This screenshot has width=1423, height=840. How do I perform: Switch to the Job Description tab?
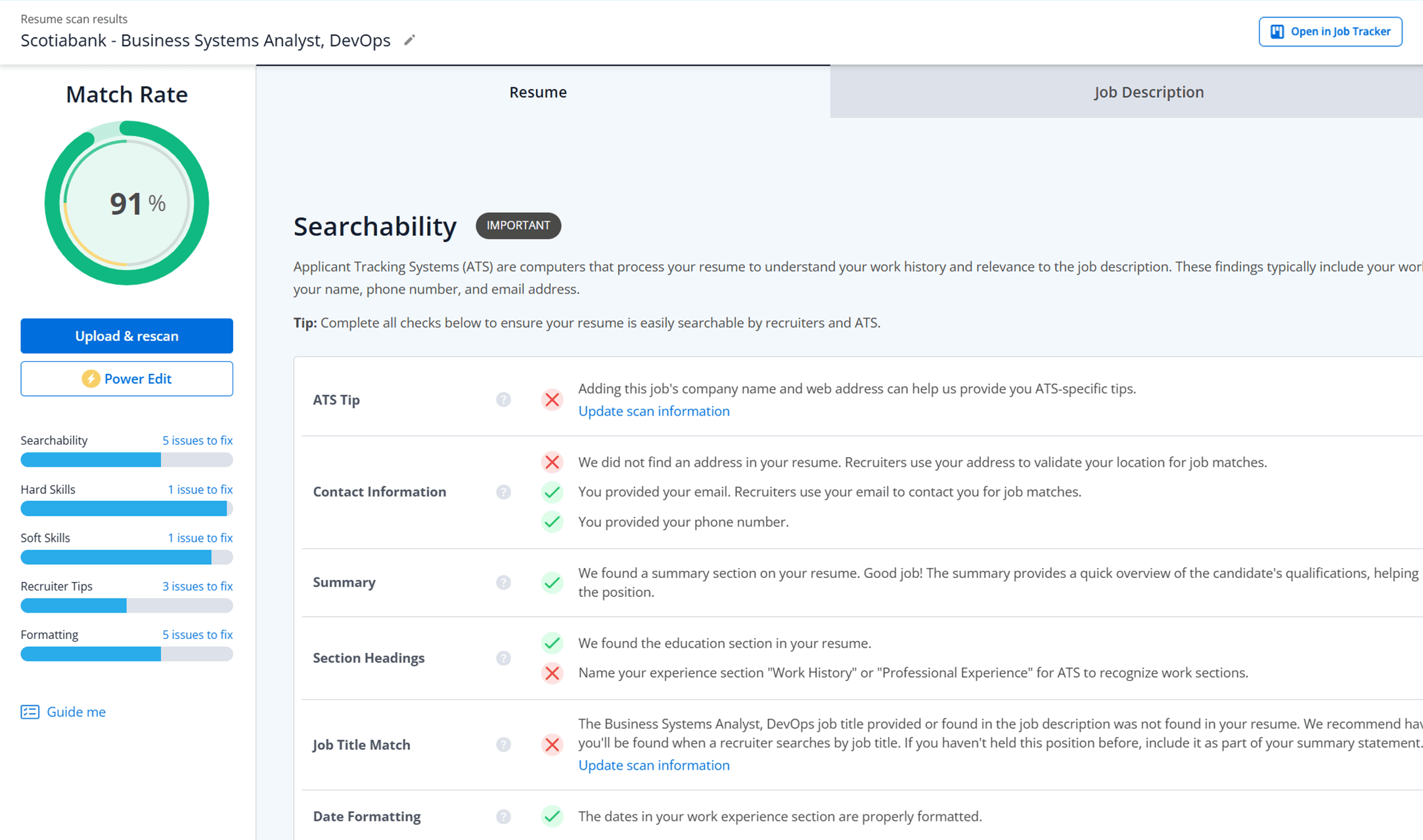pyautogui.click(x=1126, y=92)
